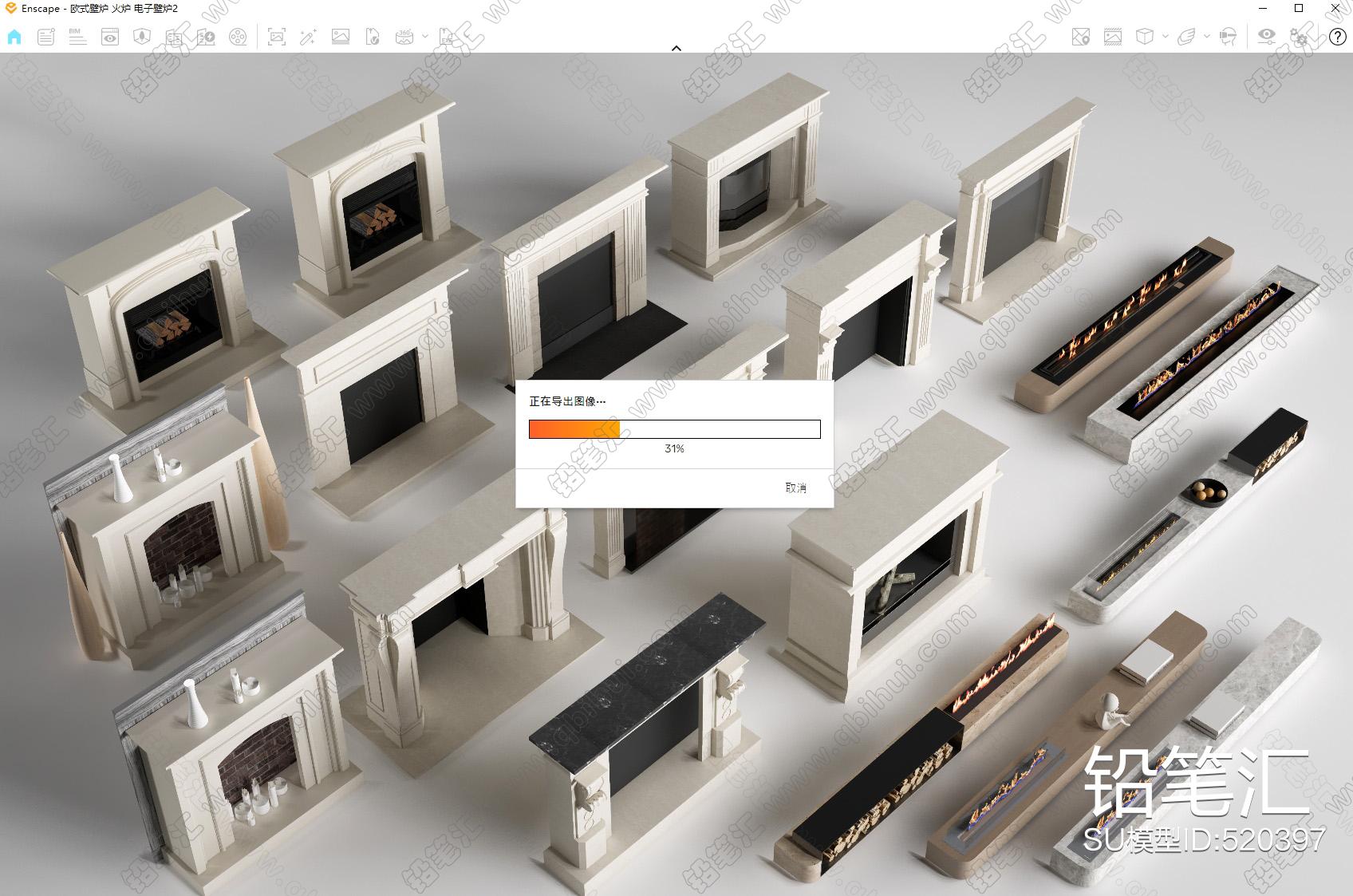This screenshot has height=896, width=1353.
Task: Expand the navigation mode dropdown arrow
Action: click(1206, 36)
